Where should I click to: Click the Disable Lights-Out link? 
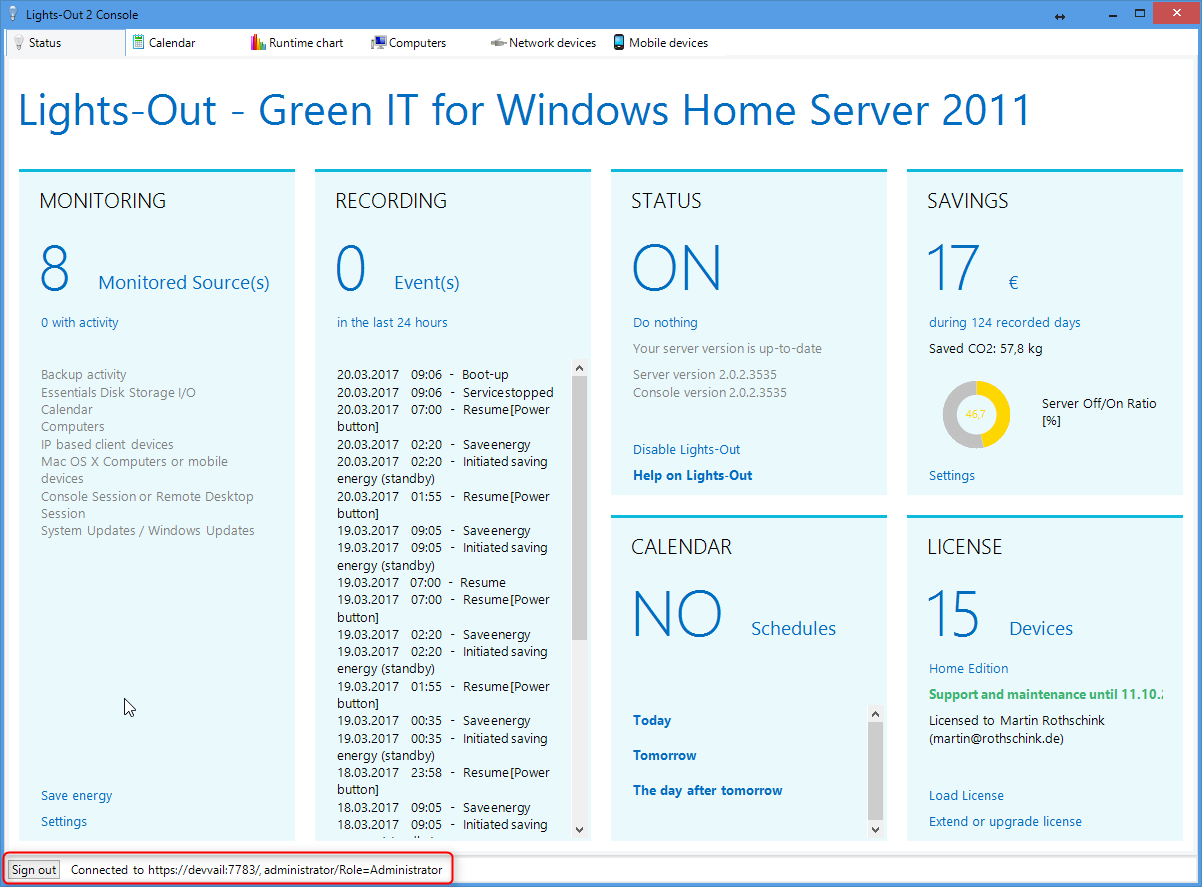(687, 450)
